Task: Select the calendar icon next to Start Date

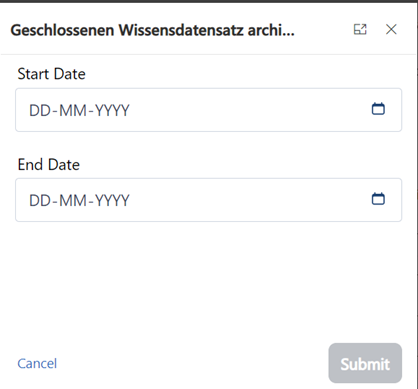Action: (x=378, y=109)
